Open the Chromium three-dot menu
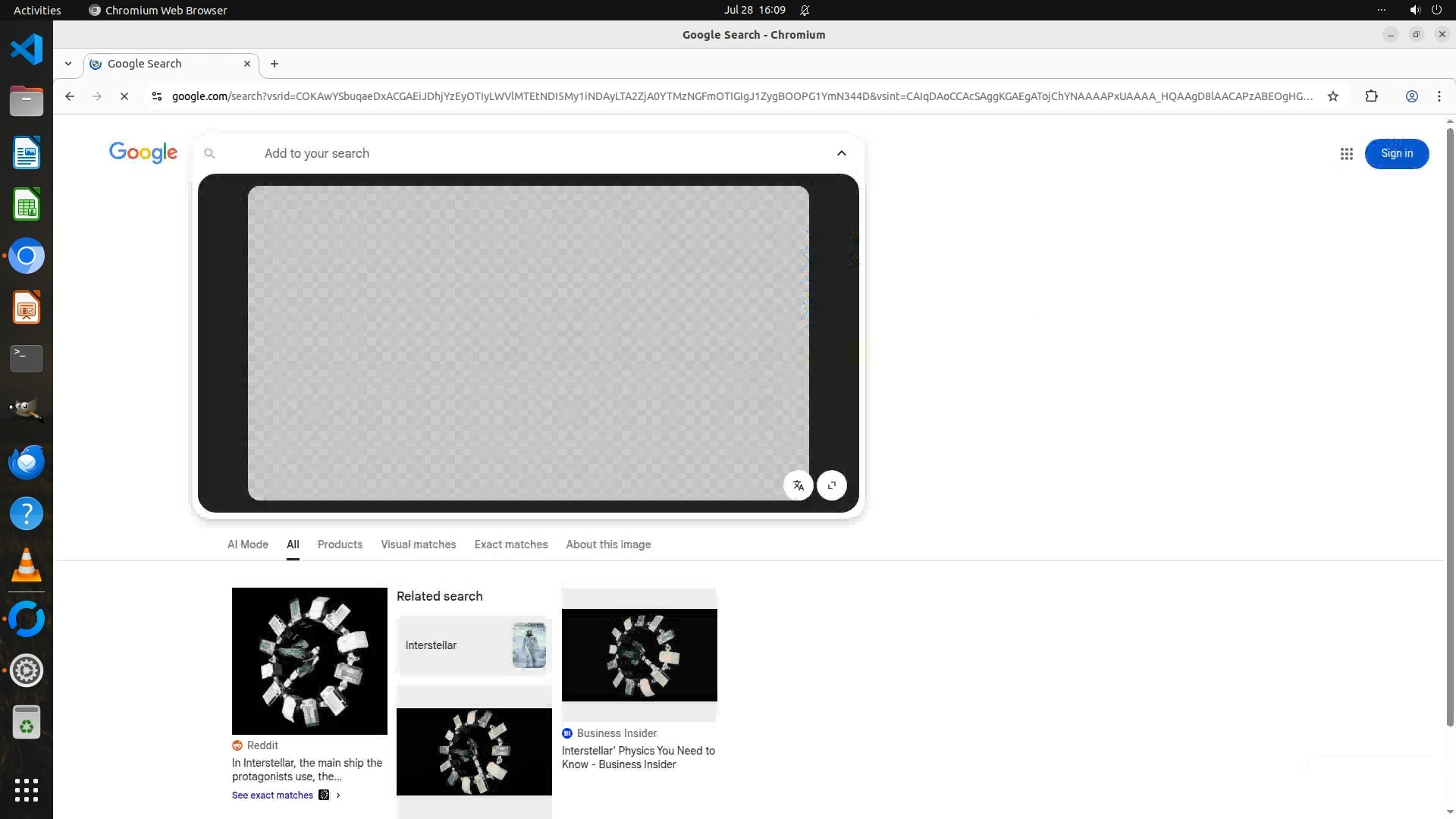Viewport: 1456px width, 819px height. click(x=1439, y=96)
